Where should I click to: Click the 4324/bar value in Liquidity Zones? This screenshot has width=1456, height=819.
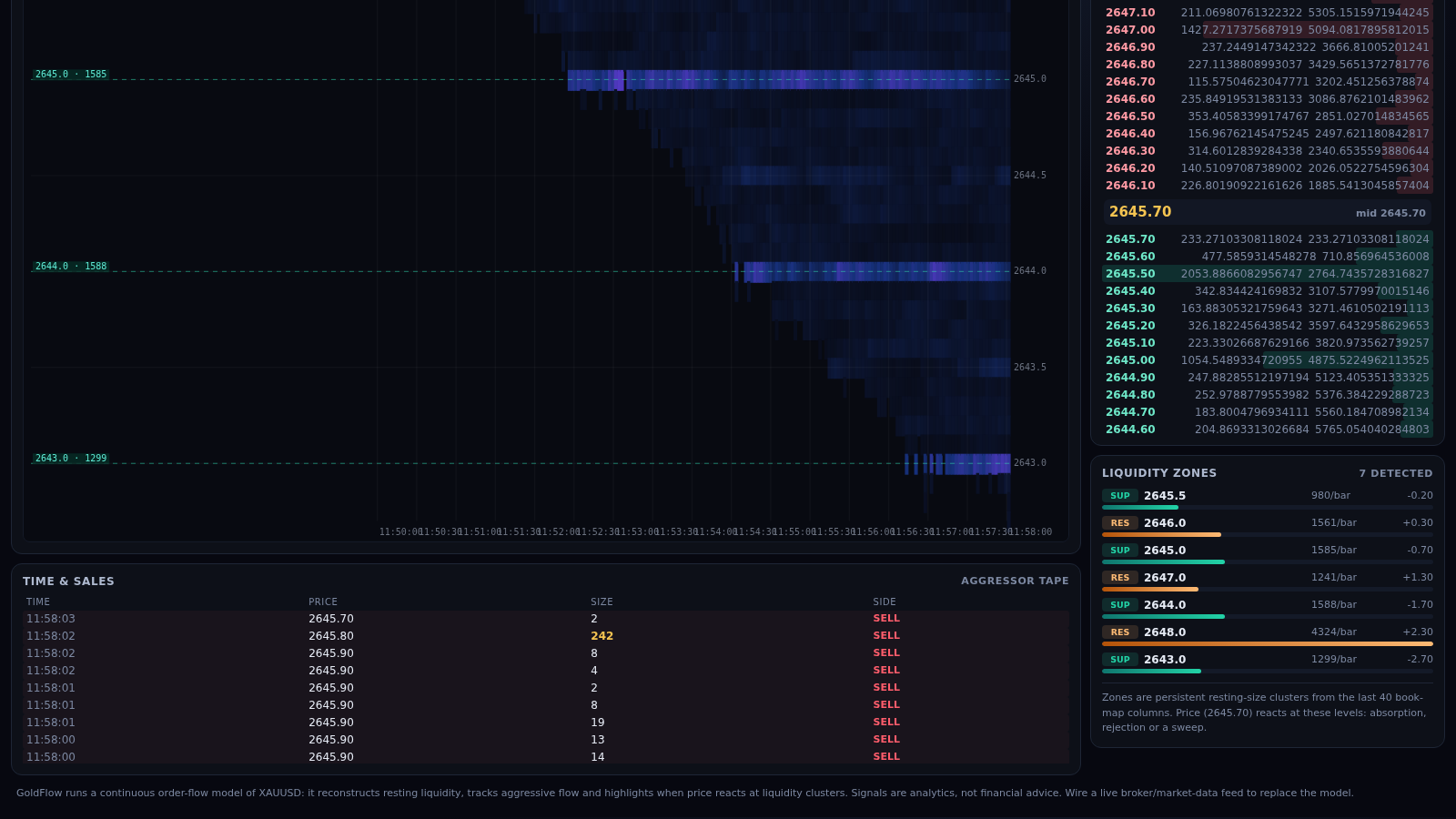tap(1334, 632)
